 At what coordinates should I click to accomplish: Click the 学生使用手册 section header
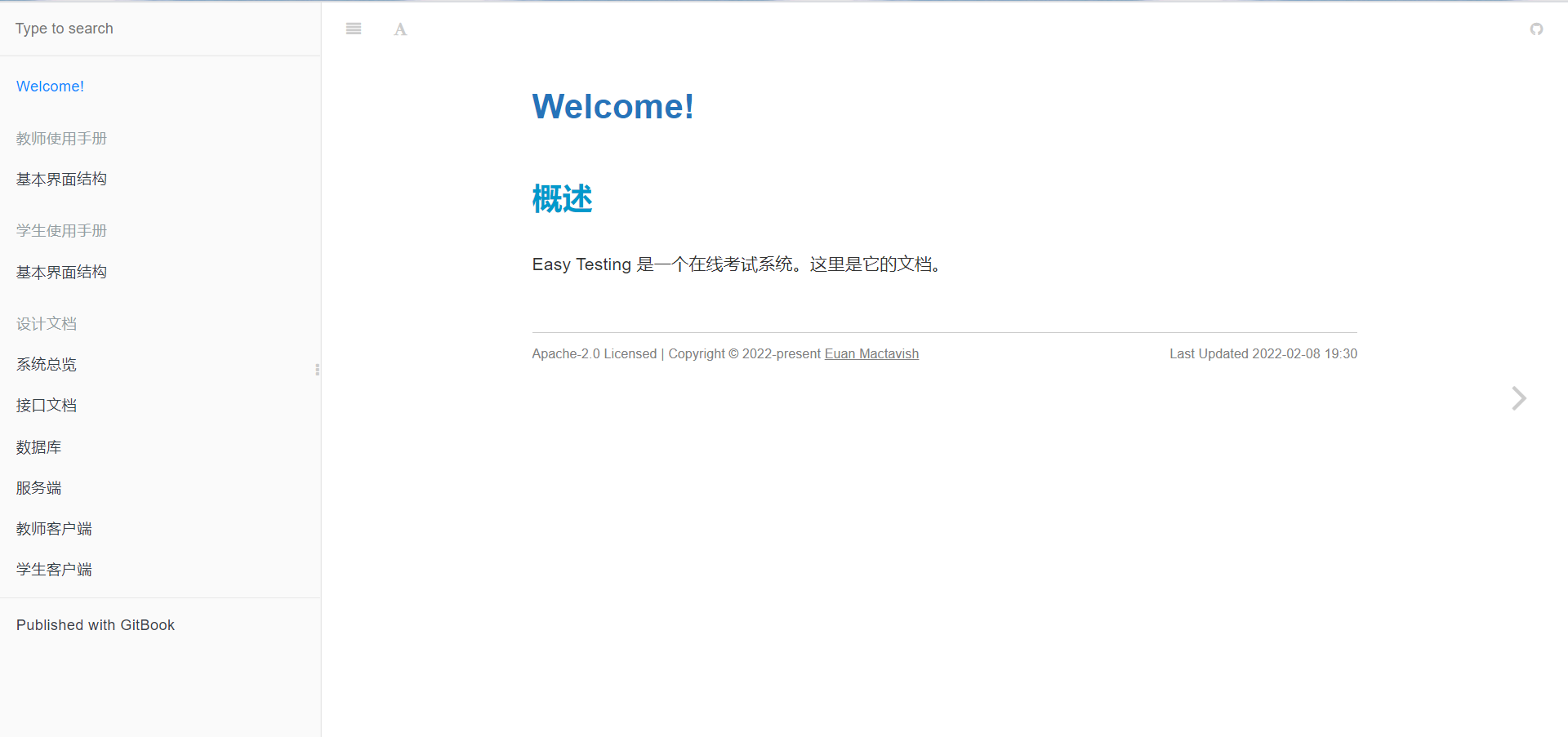[x=61, y=231]
